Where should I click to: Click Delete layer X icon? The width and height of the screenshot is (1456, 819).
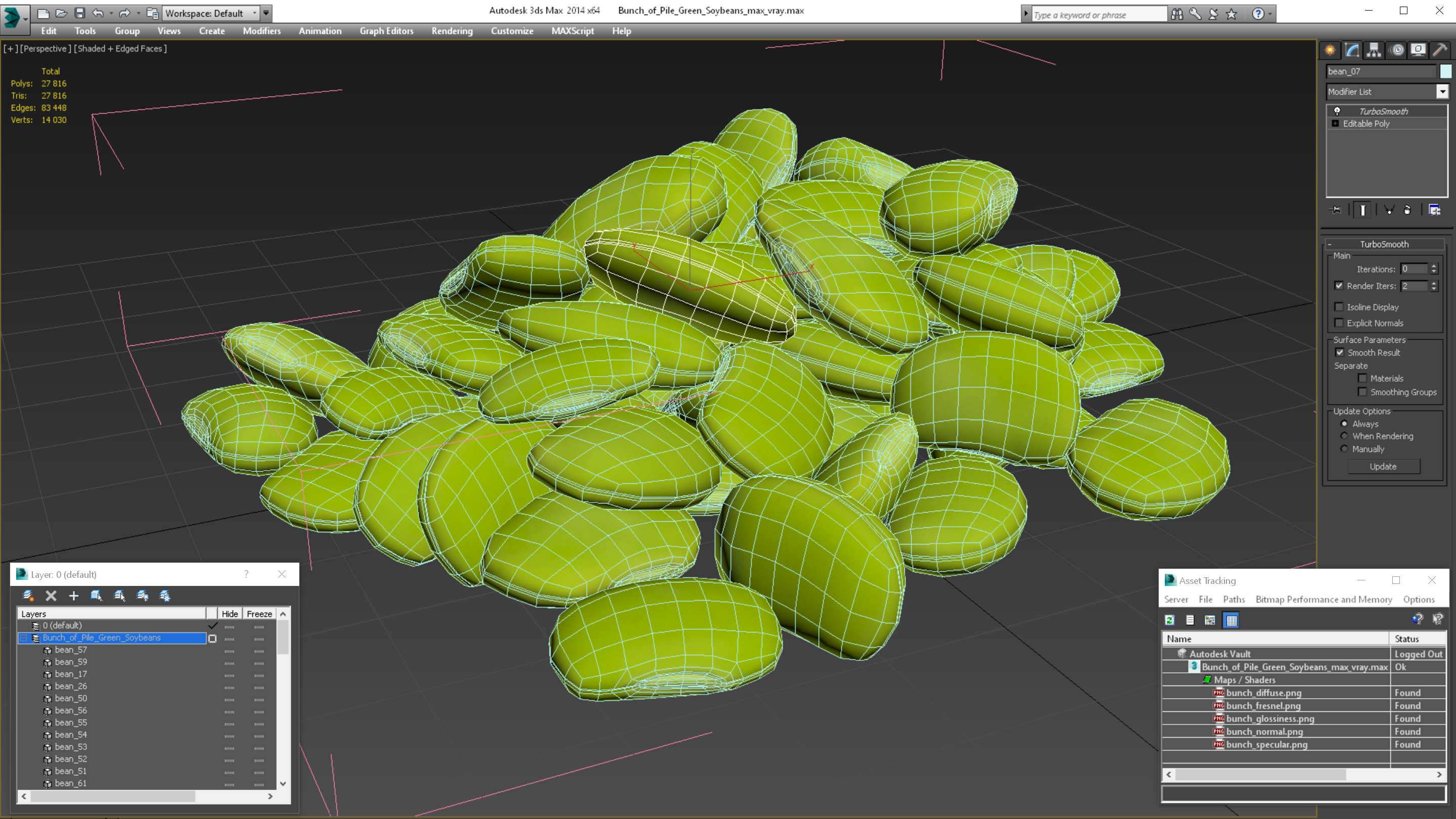pyautogui.click(x=51, y=596)
